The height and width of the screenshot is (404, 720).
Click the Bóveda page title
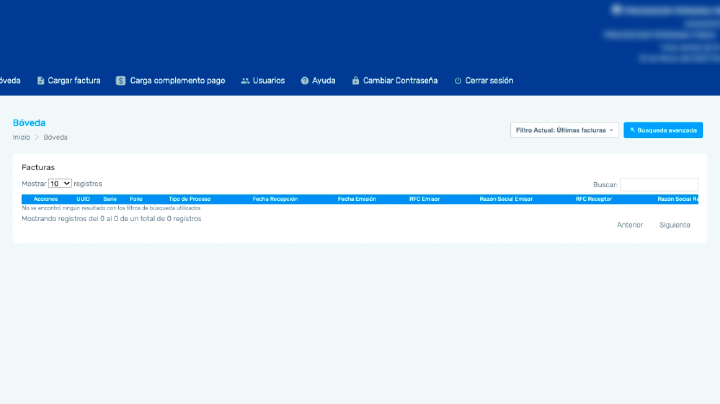point(29,123)
